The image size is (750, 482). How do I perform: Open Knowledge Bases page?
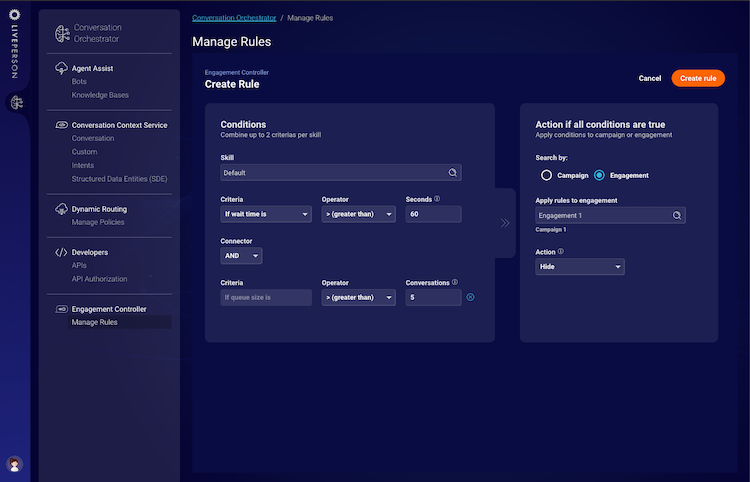coord(100,95)
